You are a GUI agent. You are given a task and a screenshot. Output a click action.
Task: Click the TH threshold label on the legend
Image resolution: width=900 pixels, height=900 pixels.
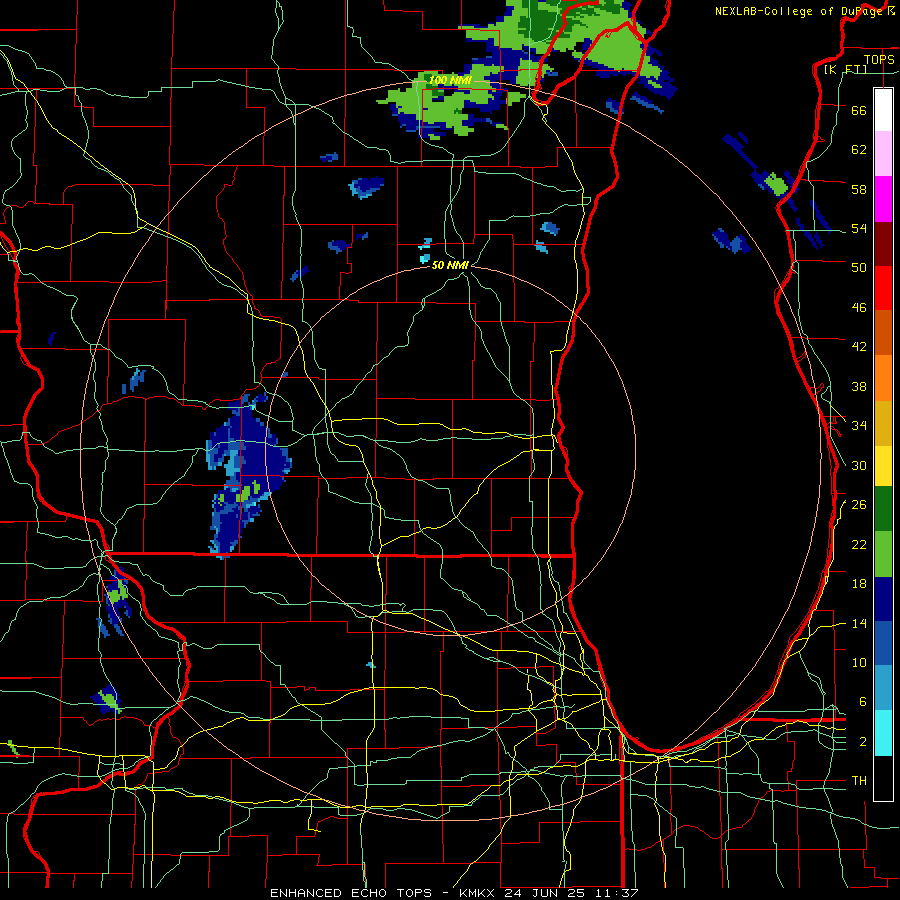click(859, 781)
